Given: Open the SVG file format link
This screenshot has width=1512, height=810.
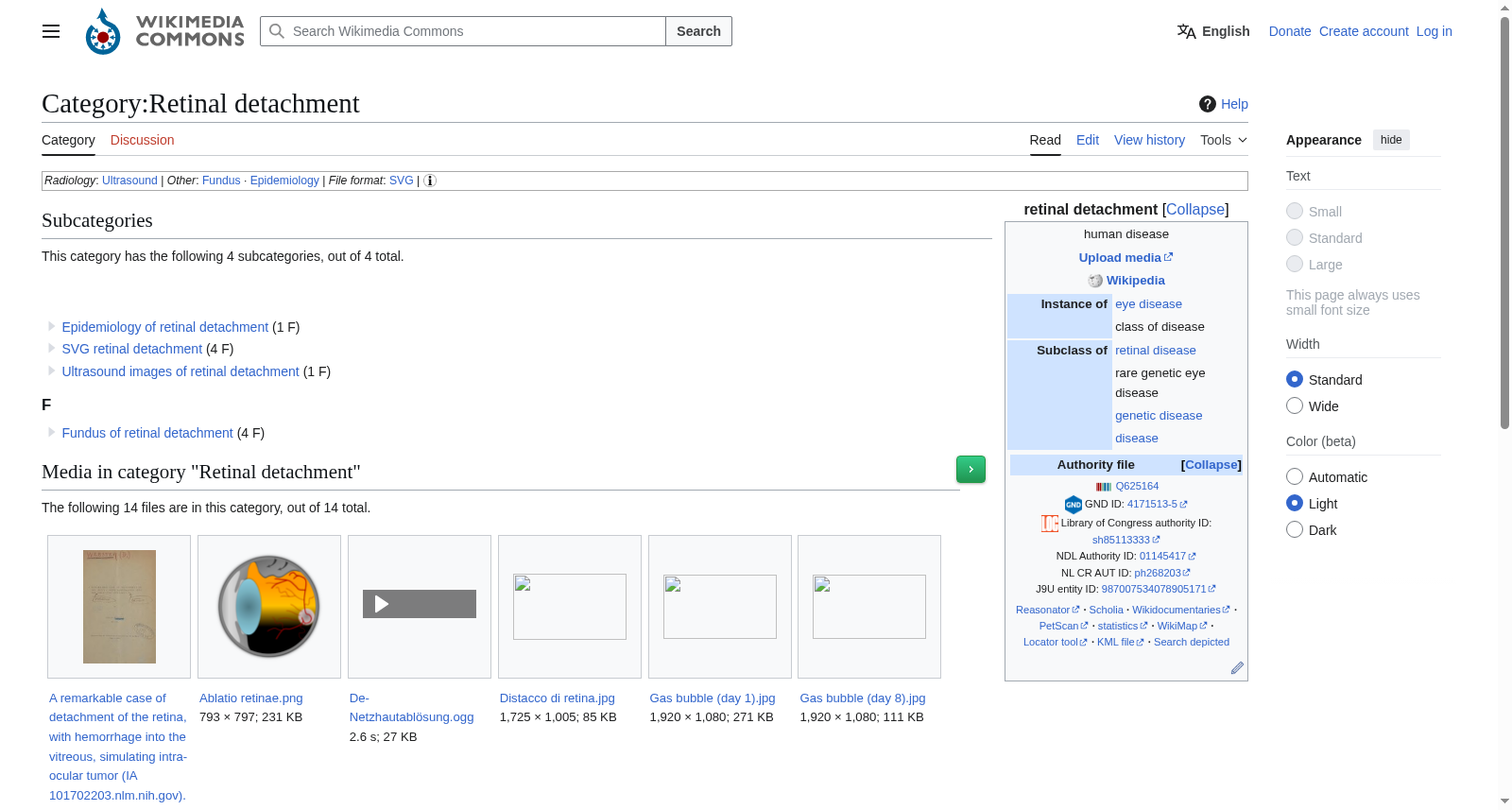Looking at the screenshot, I should click(402, 181).
